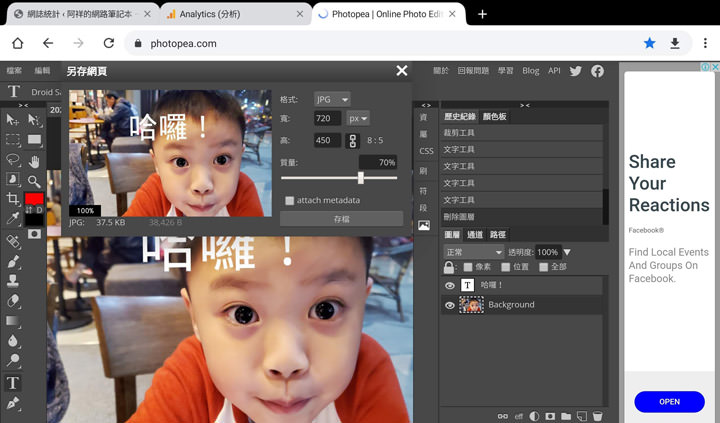Select the Eraser tool
720x423 pixels.
point(12,301)
